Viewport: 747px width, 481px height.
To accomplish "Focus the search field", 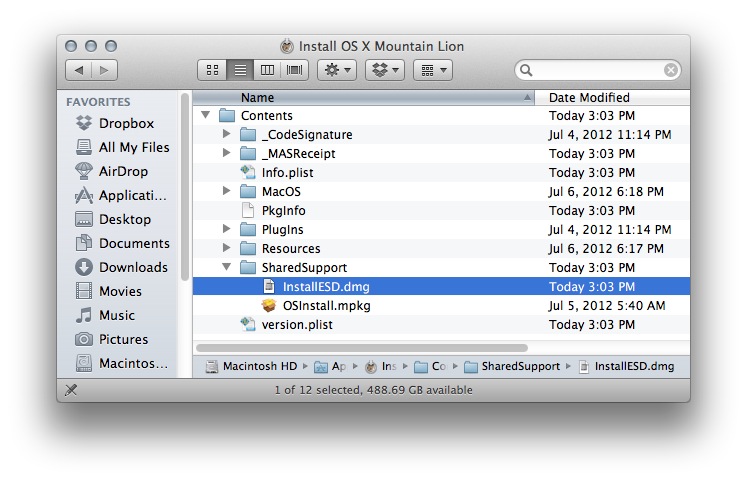I will point(596,70).
